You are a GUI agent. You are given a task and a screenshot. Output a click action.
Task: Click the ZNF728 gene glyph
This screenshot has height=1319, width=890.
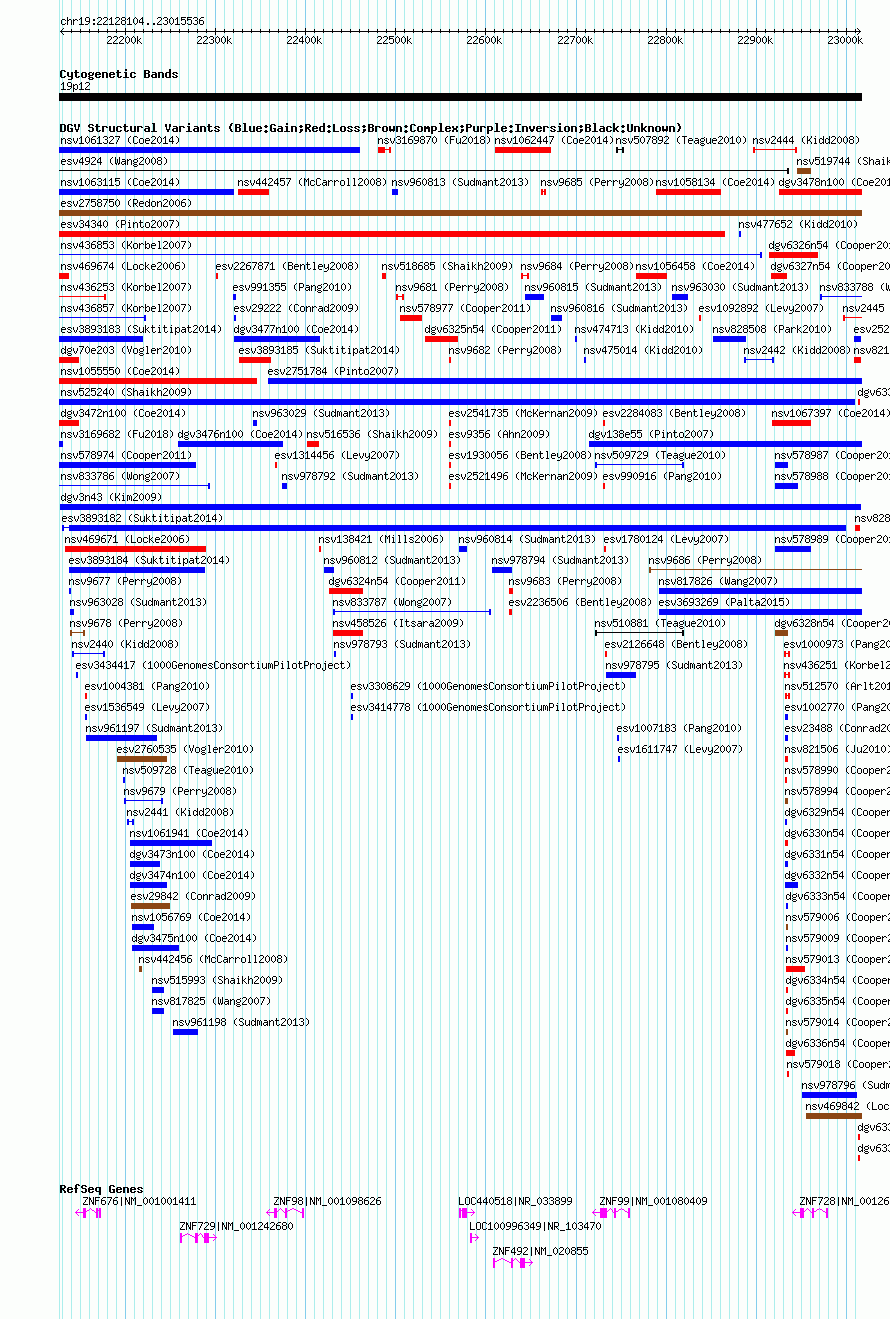click(811, 1212)
